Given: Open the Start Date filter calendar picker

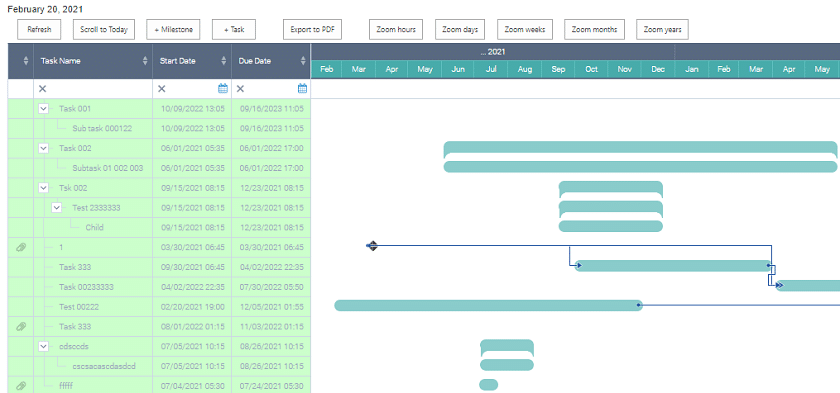Looking at the screenshot, I should click(223, 88).
